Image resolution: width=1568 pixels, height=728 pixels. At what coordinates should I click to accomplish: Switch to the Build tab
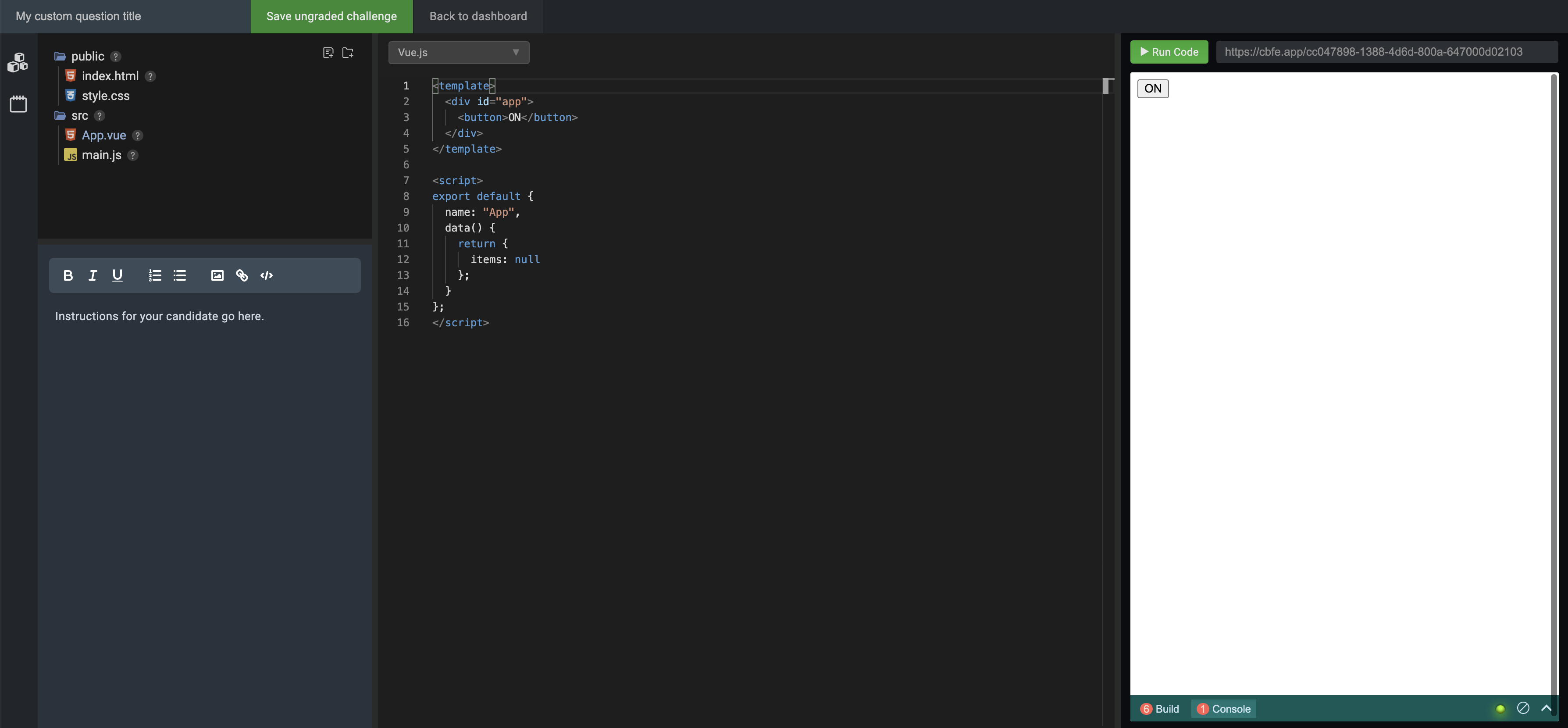[x=1160, y=709]
